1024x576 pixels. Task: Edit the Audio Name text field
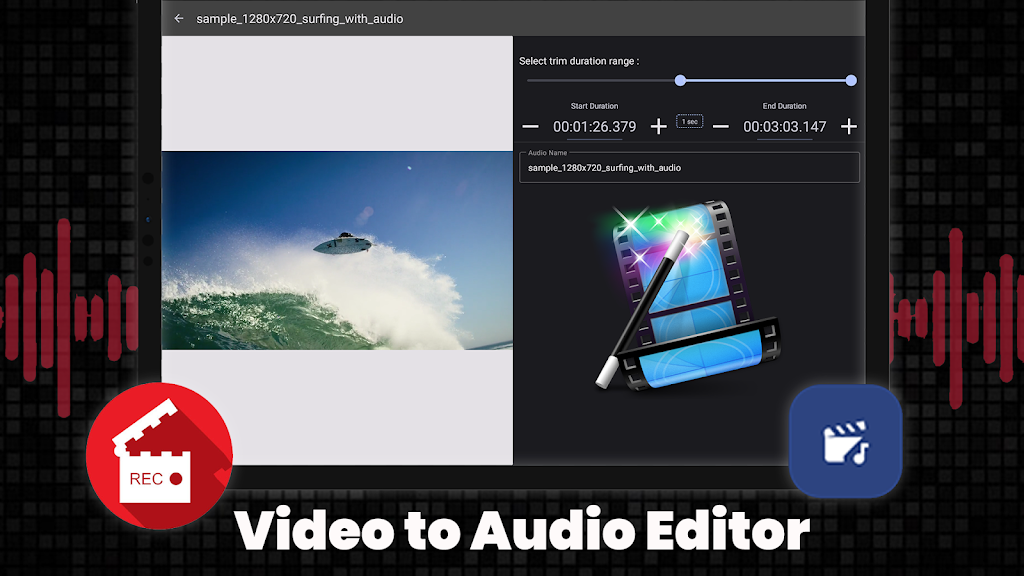pyautogui.click(x=688, y=168)
